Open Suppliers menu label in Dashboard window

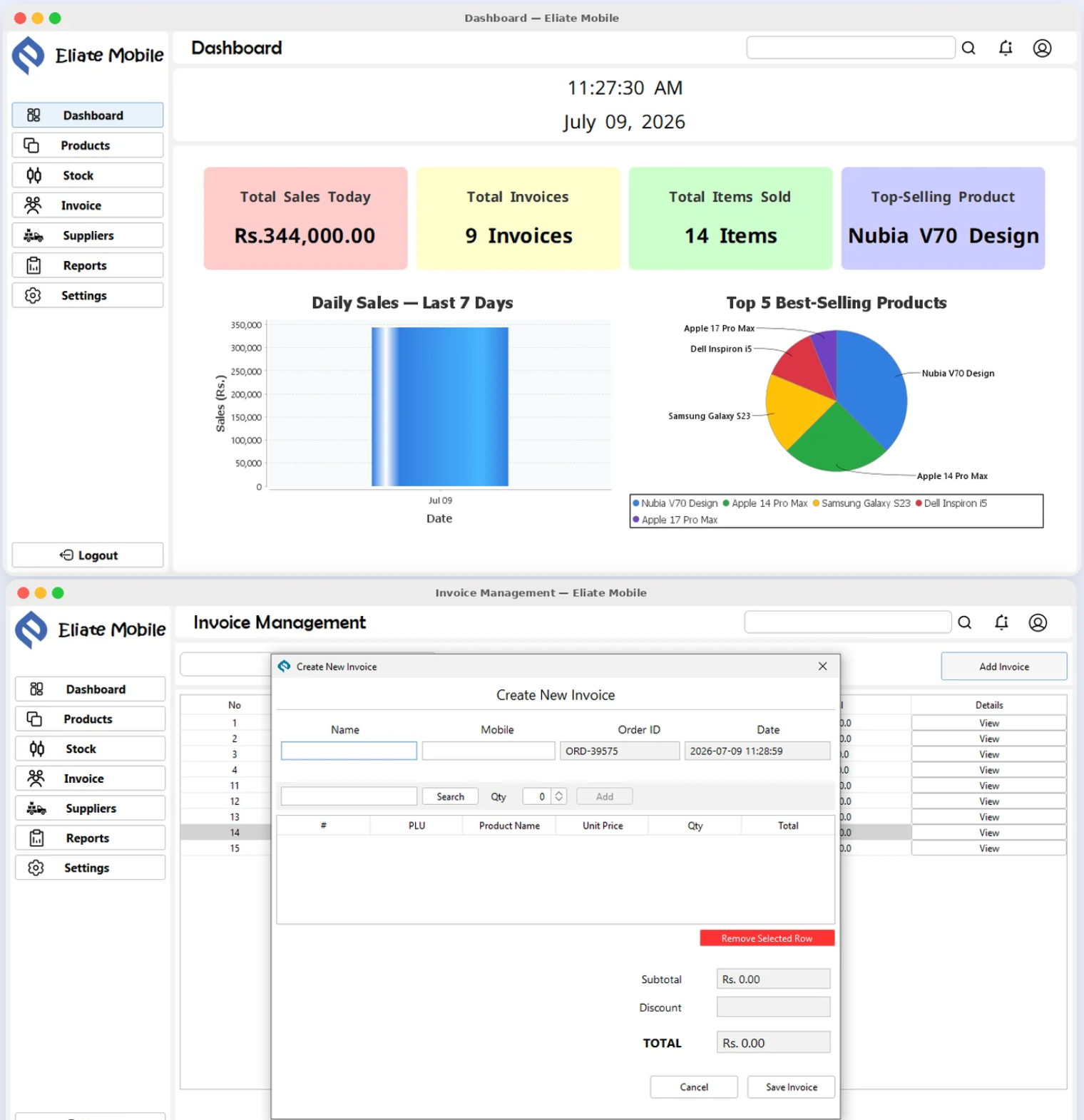tap(88, 235)
